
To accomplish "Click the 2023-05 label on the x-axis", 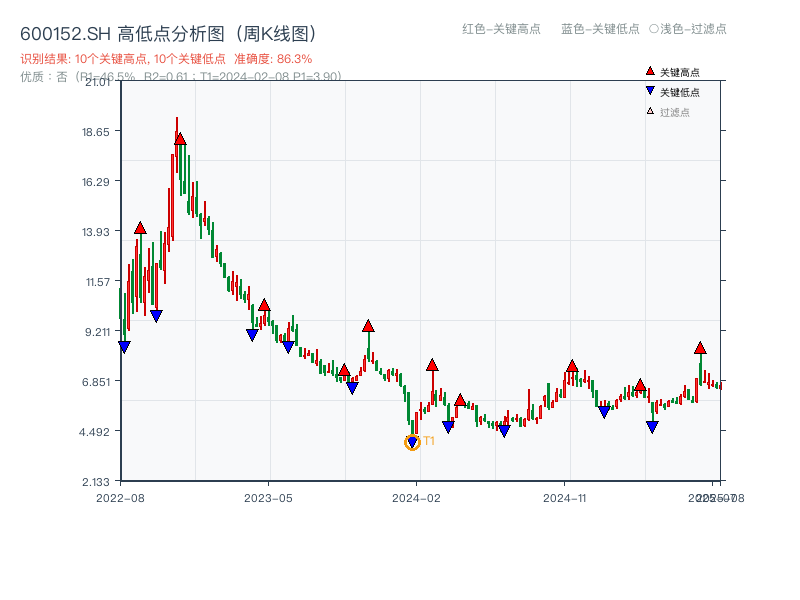I will click(x=270, y=495).
